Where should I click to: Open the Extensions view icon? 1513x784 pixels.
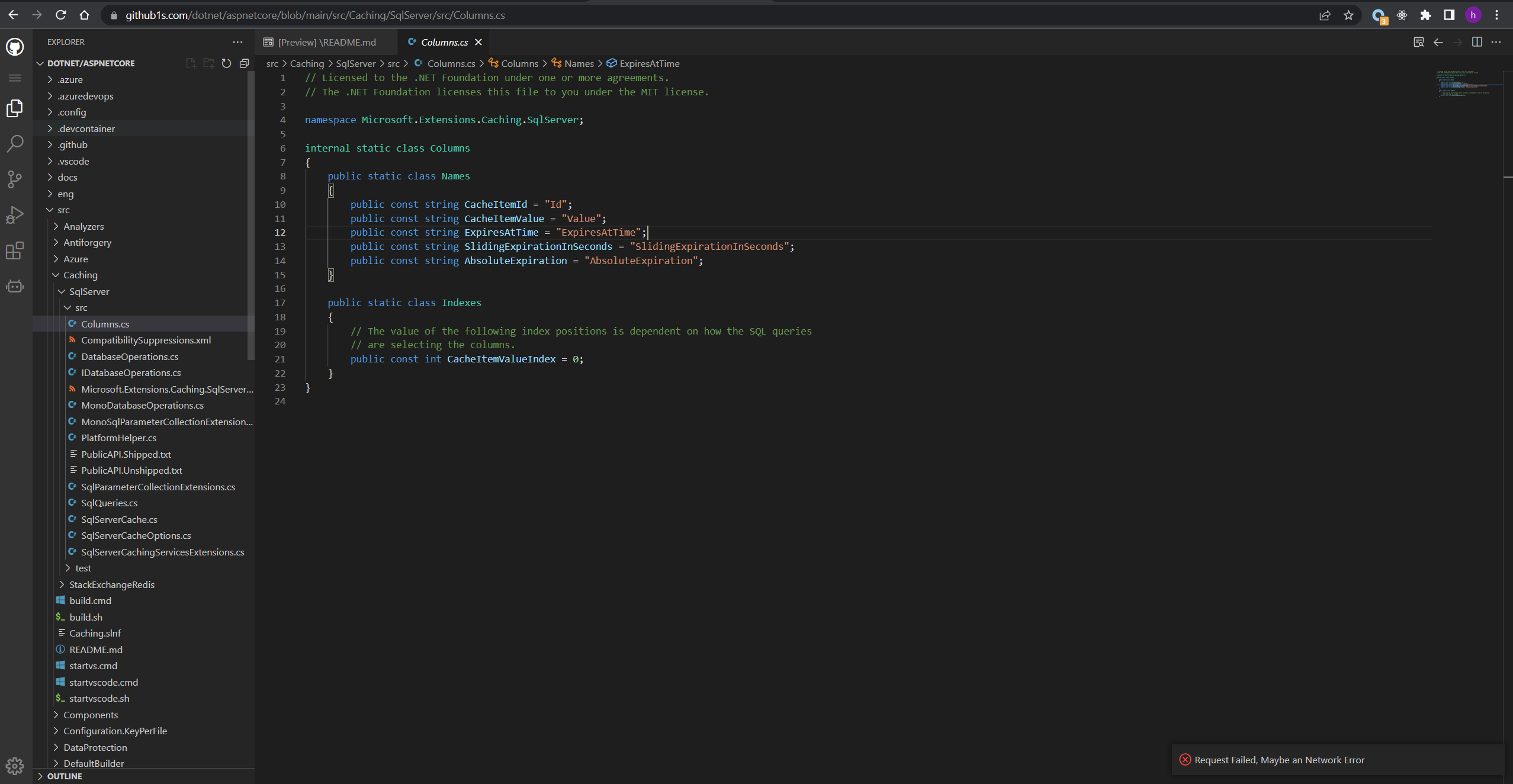pyautogui.click(x=15, y=250)
